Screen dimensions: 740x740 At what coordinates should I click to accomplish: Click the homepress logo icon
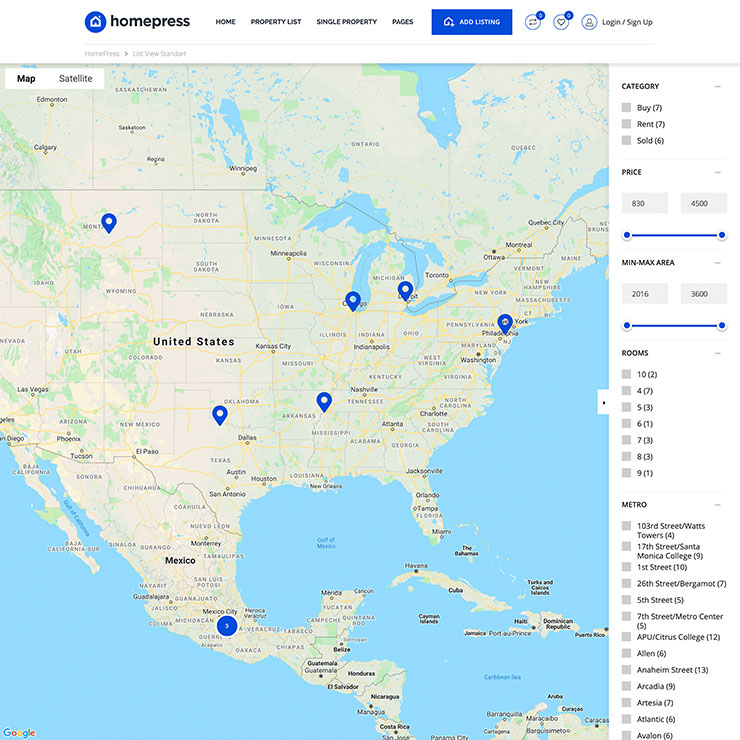[x=95, y=22]
